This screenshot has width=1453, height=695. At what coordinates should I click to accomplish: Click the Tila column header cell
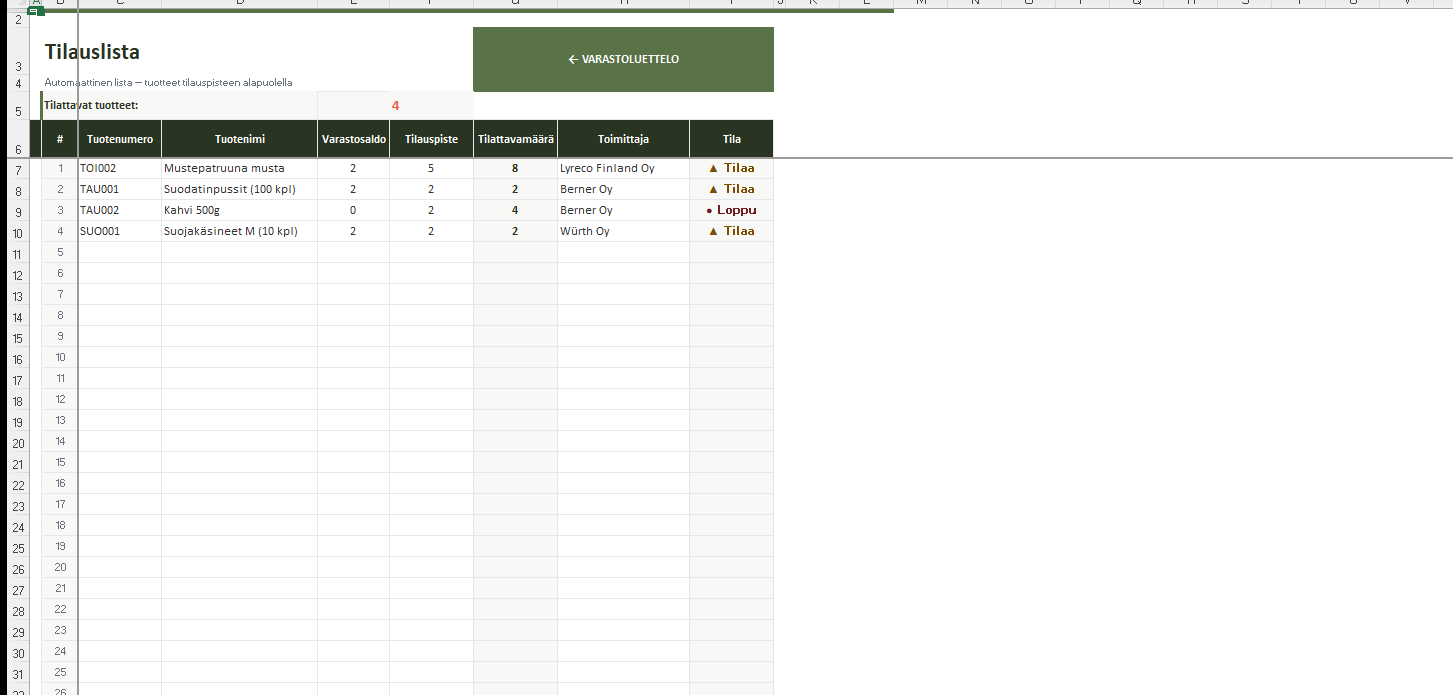coord(731,139)
